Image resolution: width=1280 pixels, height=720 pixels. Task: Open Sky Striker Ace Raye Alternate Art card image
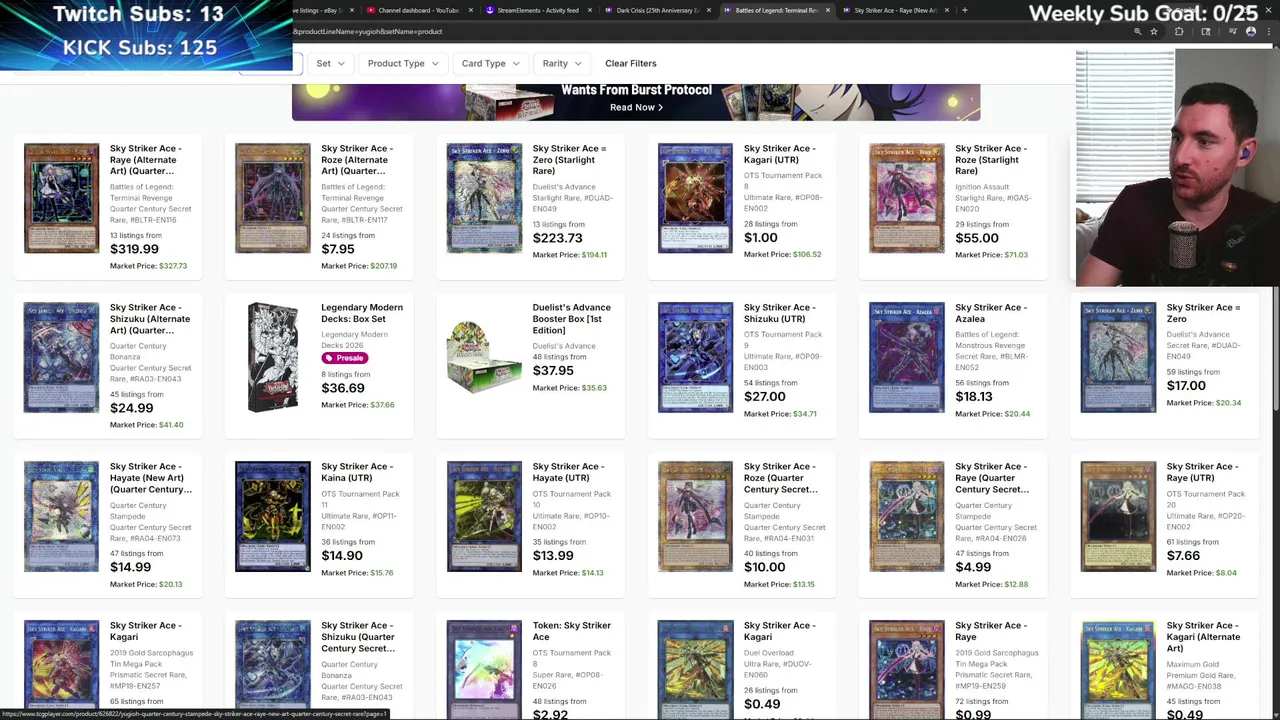tap(62, 198)
